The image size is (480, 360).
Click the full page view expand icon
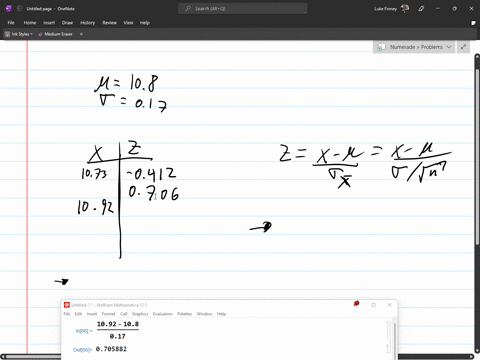click(463, 47)
